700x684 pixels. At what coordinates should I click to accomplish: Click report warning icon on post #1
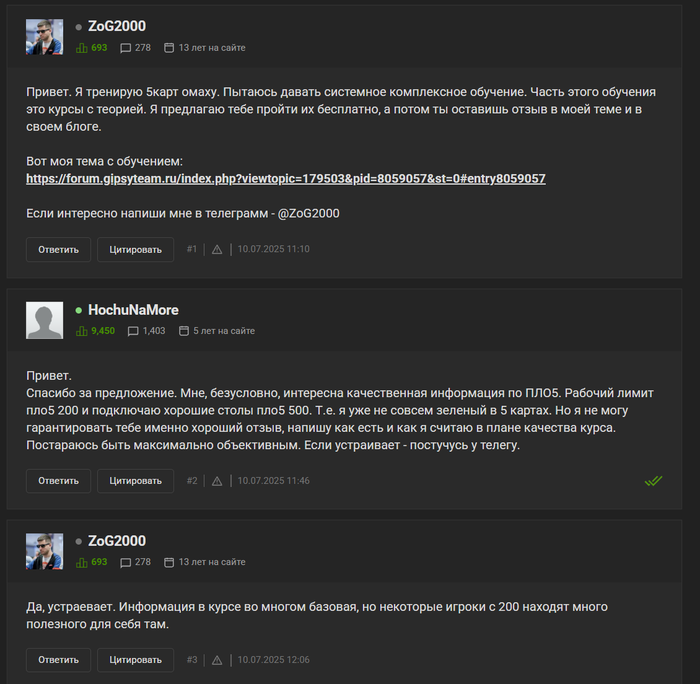(x=217, y=250)
